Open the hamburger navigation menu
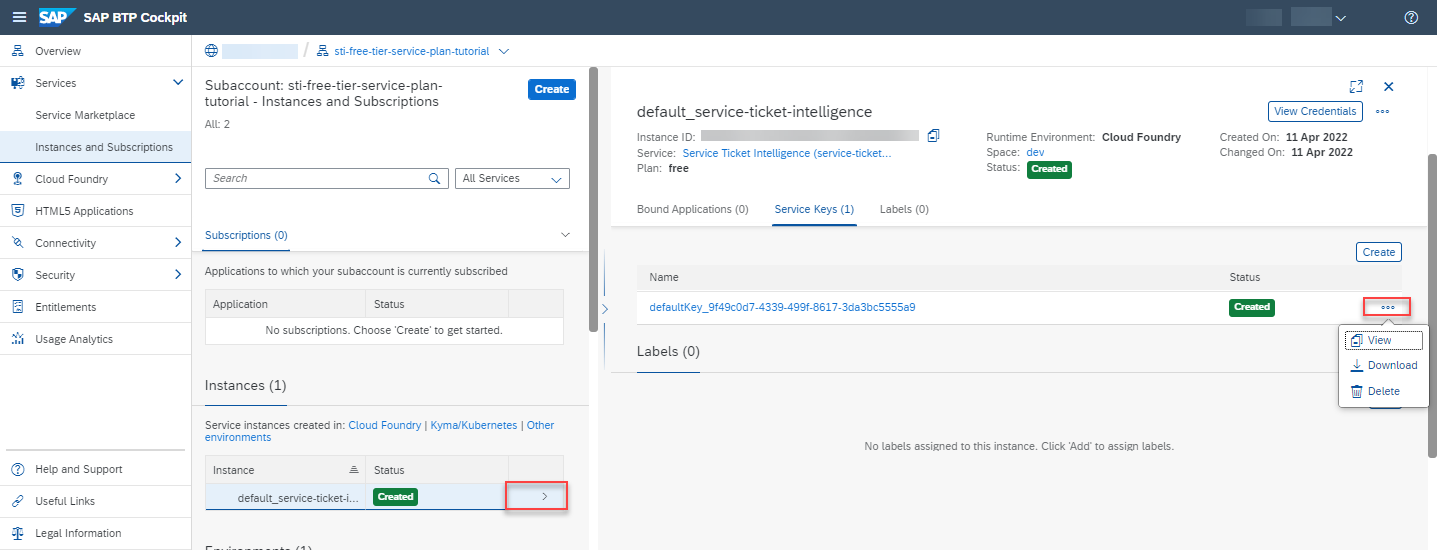Image resolution: width=1437 pixels, height=550 pixels. point(18,17)
